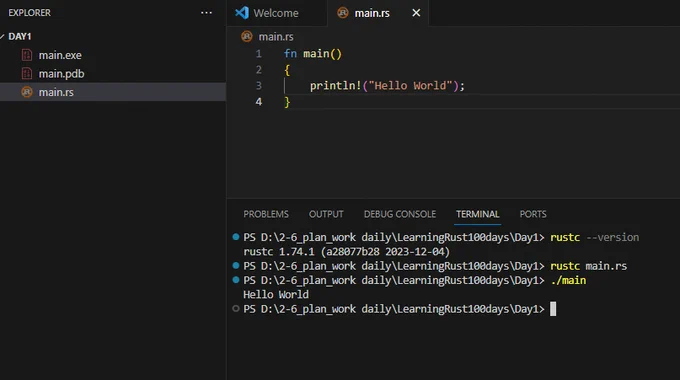680x380 pixels.
Task: Click the main.pdb file icon
Action: pos(27,74)
